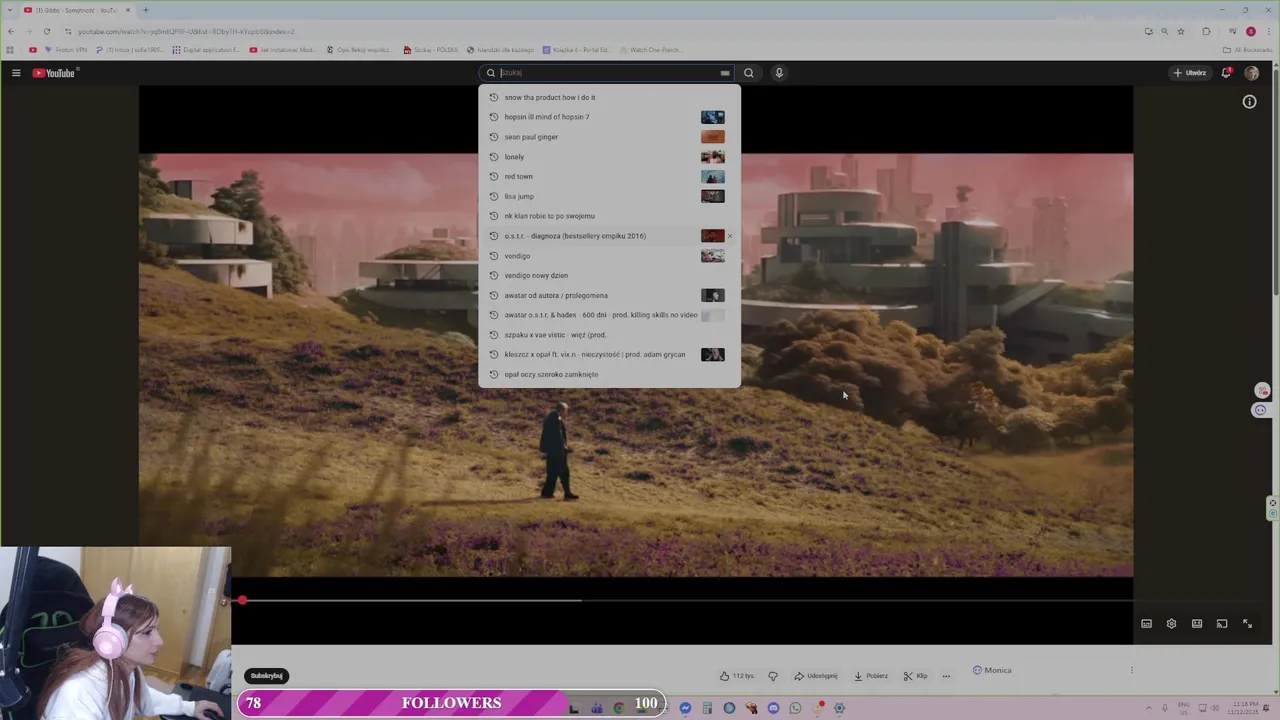Viewport: 1280px width, 720px height.
Task: Open the YouTube guide hamburger menu
Action: click(16, 73)
